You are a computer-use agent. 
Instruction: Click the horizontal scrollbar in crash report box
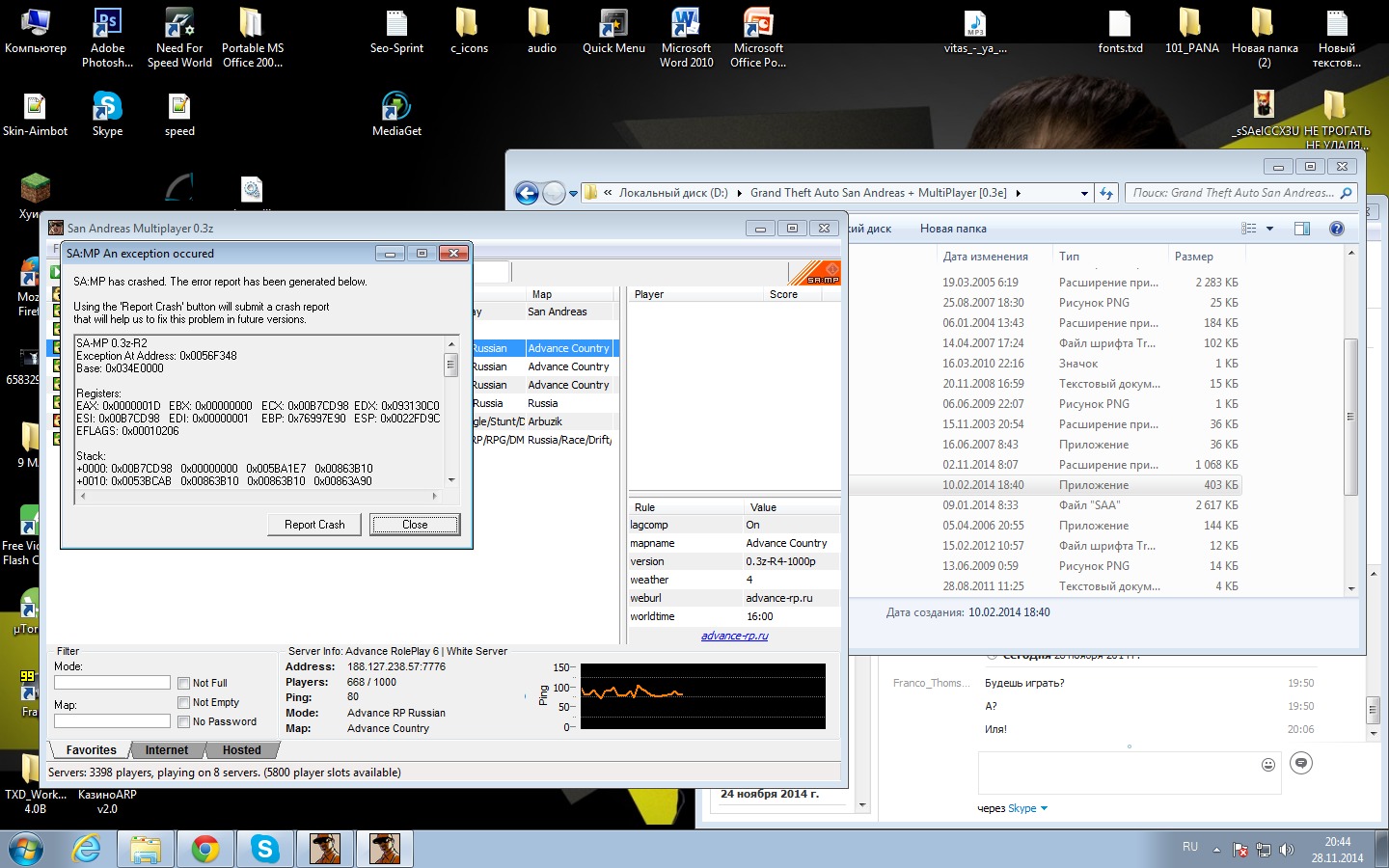[259, 496]
